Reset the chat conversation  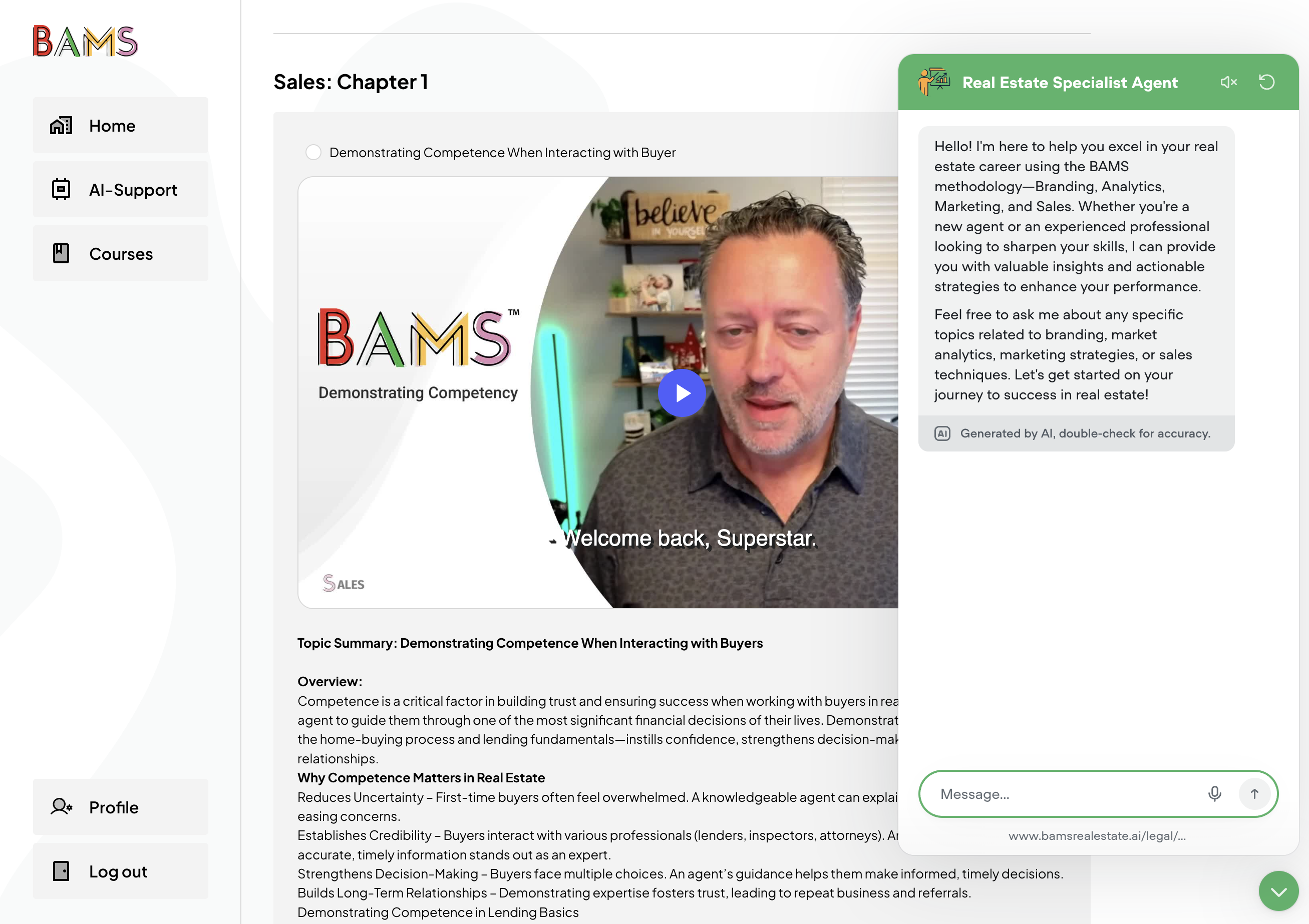point(1267,82)
